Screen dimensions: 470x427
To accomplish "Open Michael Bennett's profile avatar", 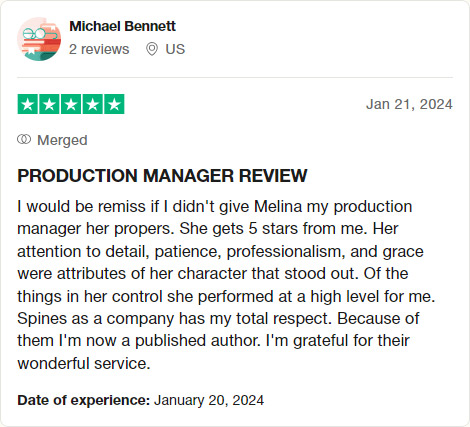I will (x=39, y=39).
